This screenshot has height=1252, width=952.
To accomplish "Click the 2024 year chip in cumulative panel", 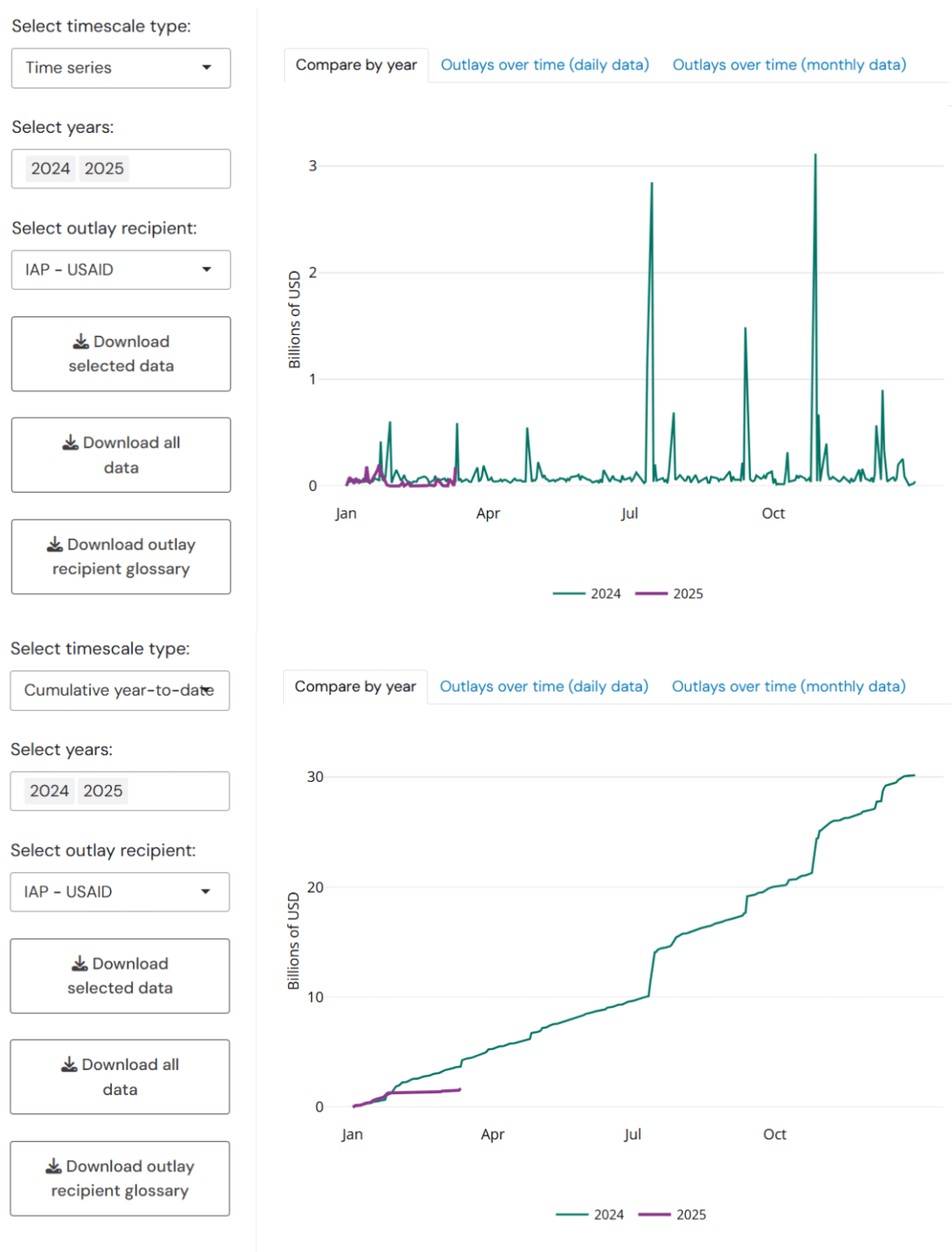I will pyautogui.click(x=49, y=791).
